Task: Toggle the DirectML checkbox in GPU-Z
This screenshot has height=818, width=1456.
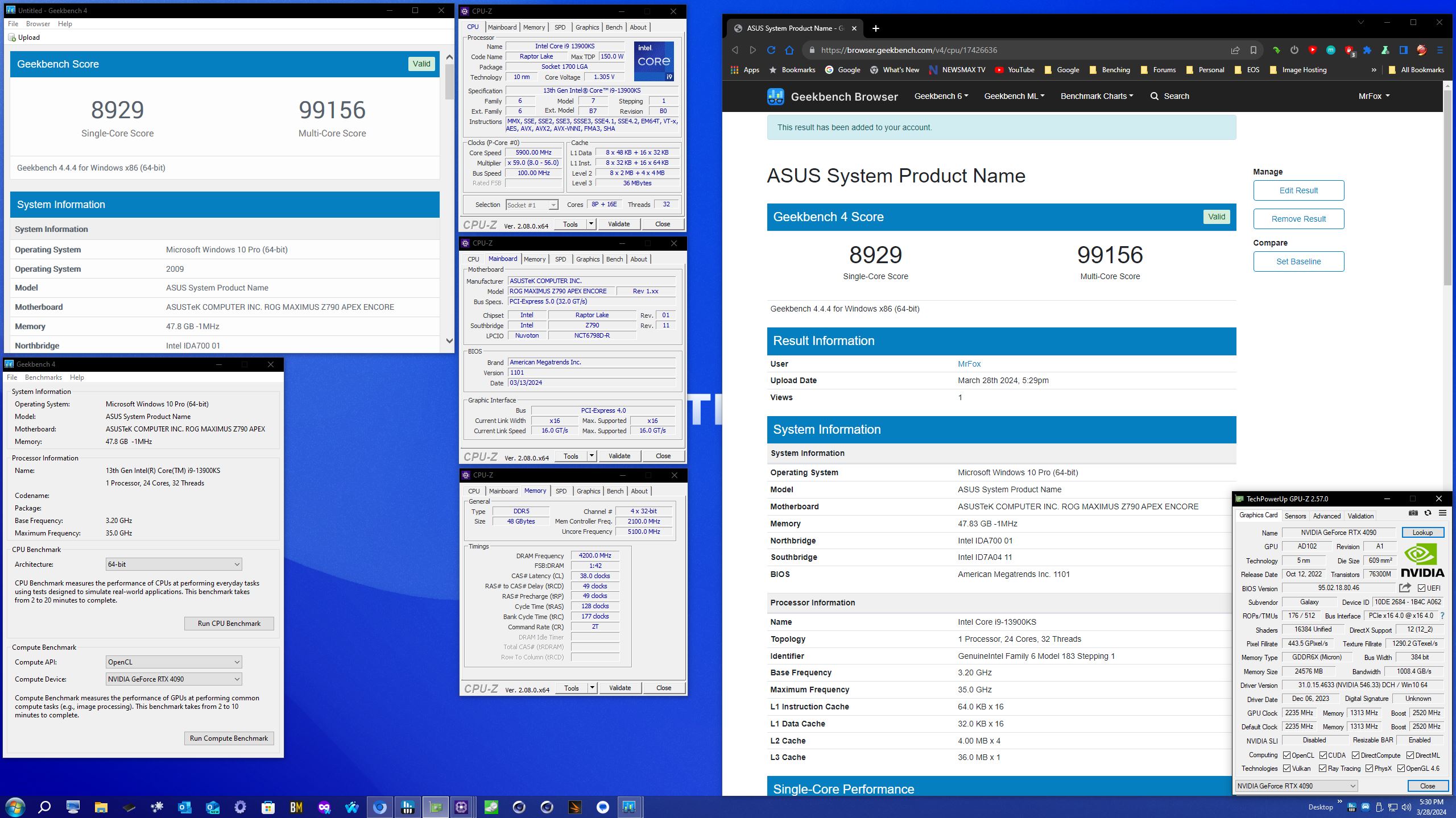Action: tap(1410, 755)
